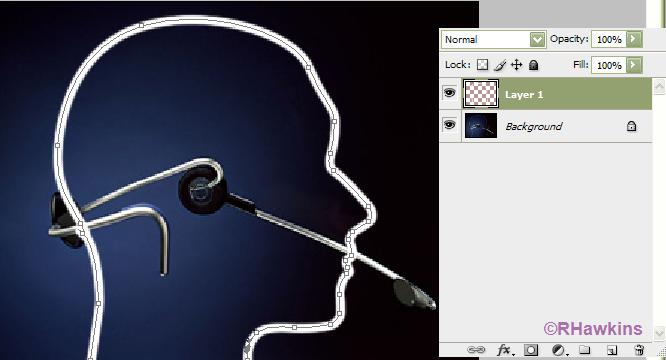
Task: Click the path anchor point at nose tip
Action: (369, 208)
